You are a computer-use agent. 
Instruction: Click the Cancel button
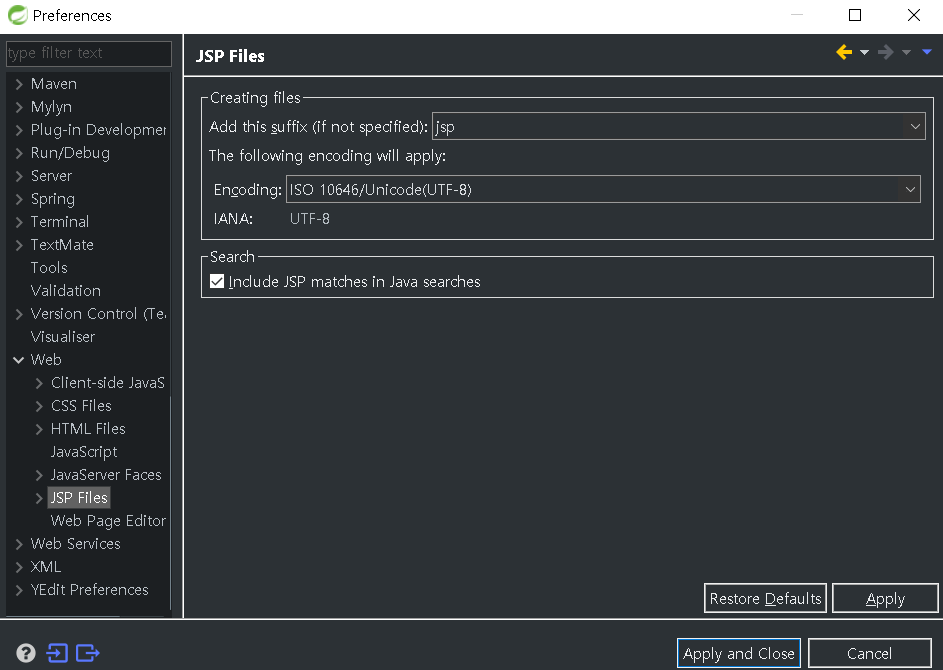click(870, 653)
